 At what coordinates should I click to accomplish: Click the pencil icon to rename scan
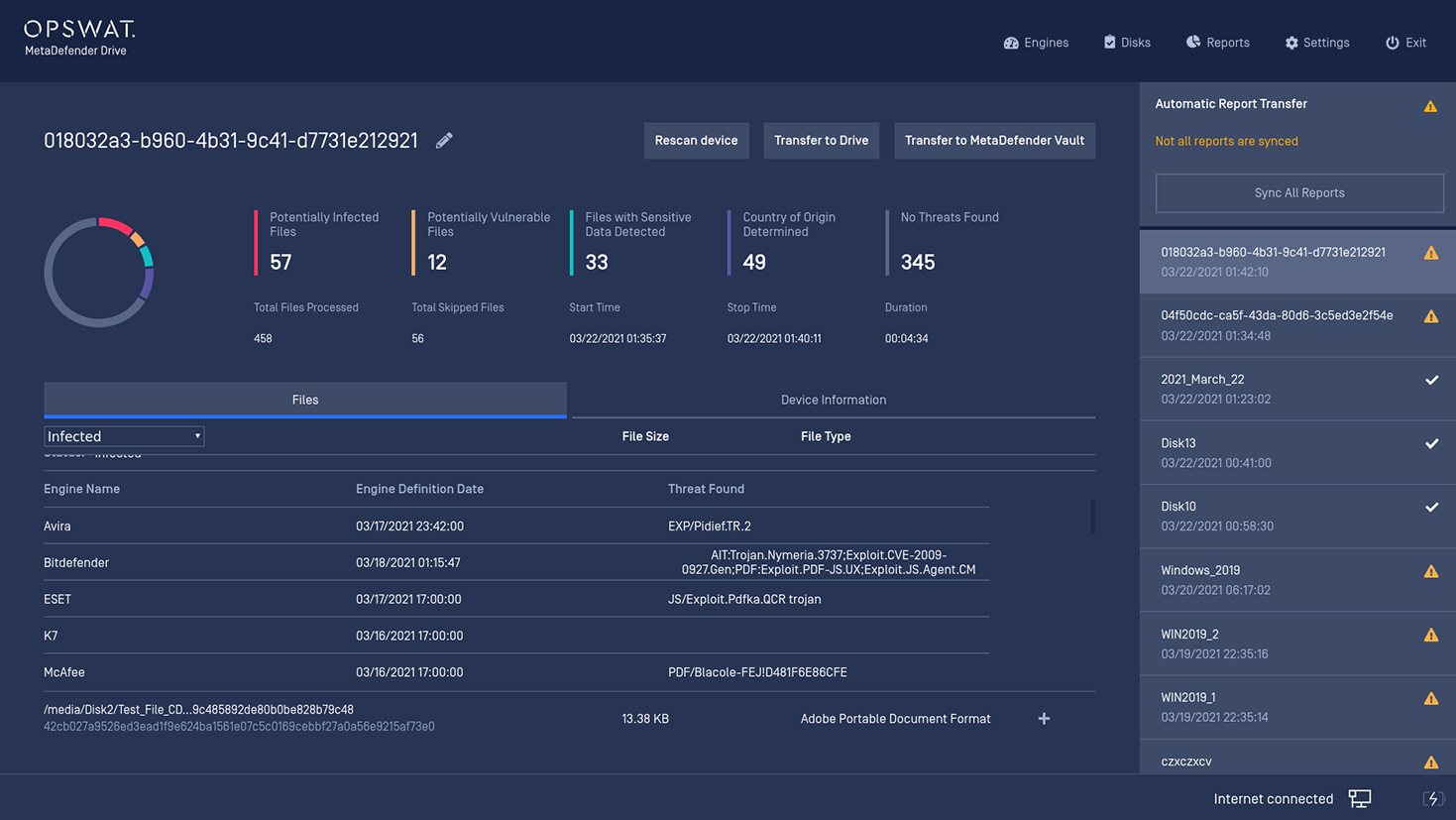(444, 141)
